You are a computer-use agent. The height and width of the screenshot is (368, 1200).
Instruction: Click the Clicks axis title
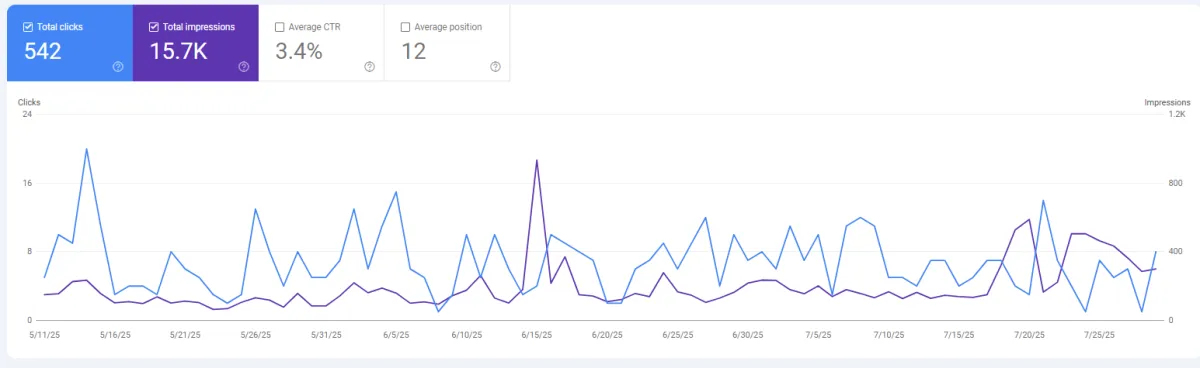pos(29,102)
